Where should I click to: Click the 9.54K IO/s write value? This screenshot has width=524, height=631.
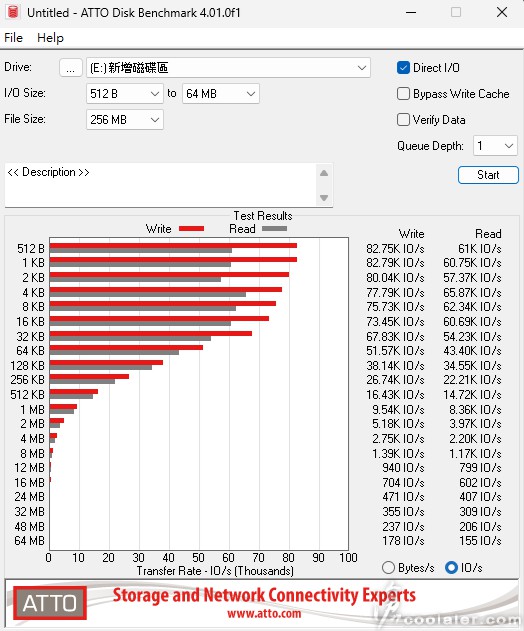pos(398,410)
